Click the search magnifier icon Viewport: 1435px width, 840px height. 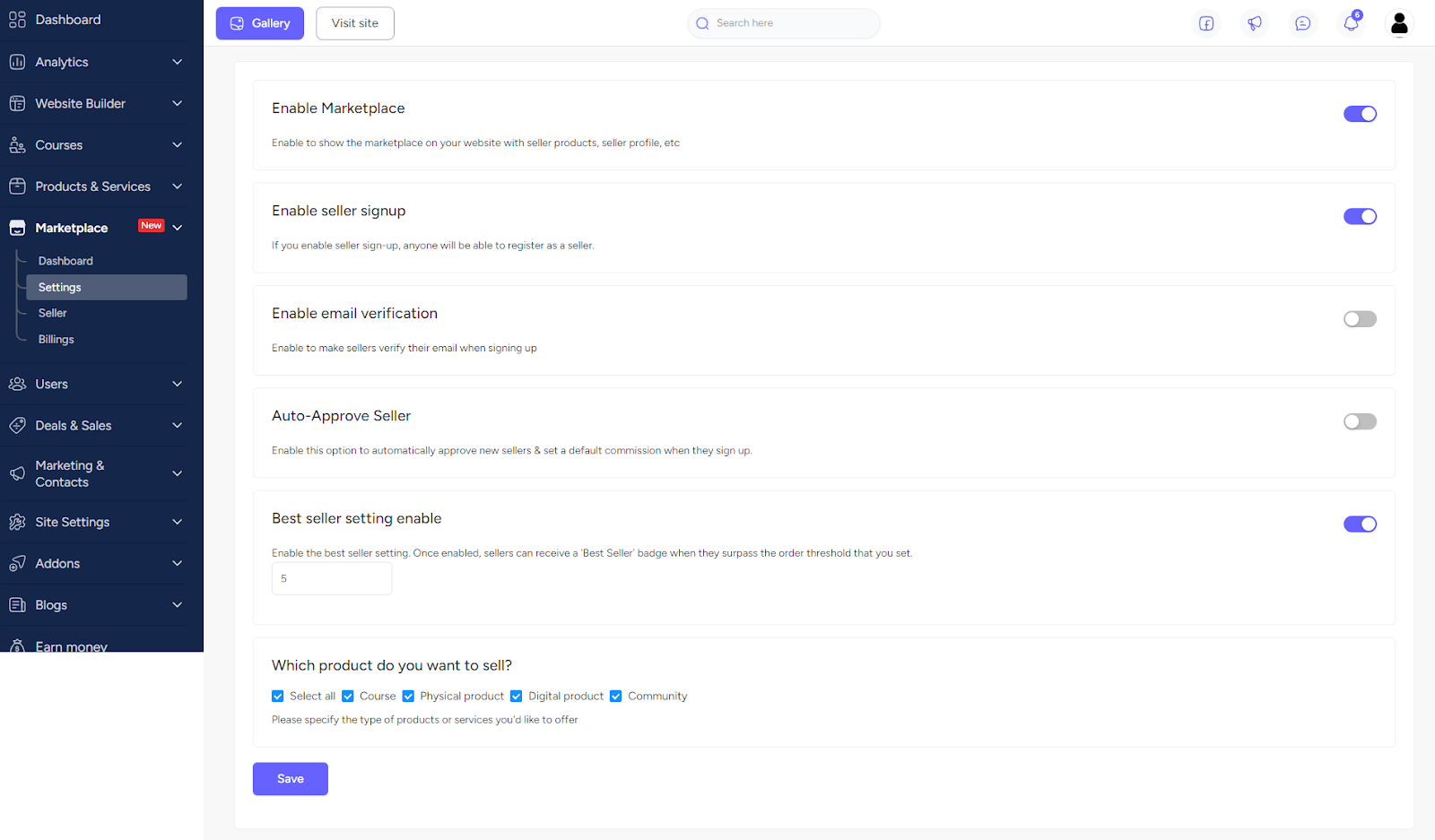(702, 23)
